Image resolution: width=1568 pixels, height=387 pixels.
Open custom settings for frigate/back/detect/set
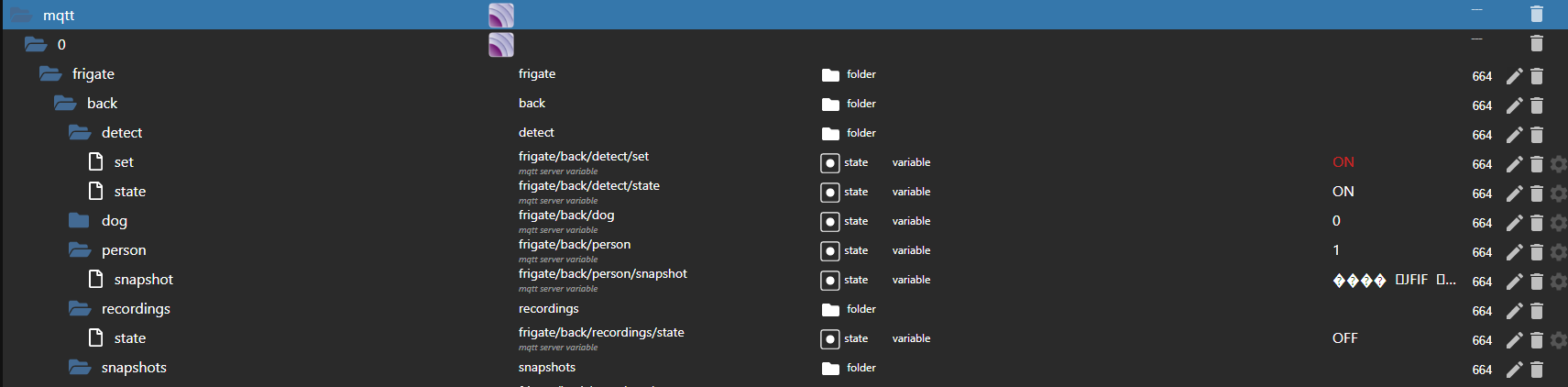click(x=1558, y=164)
